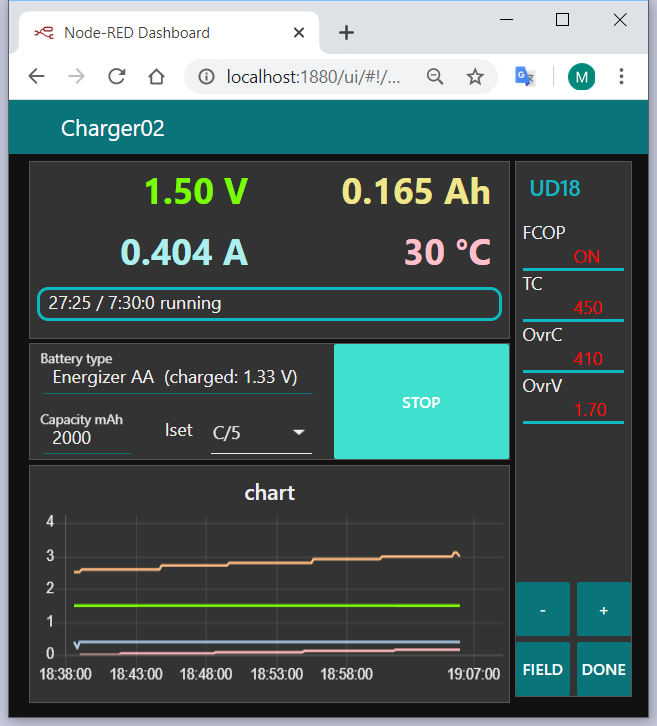Image resolution: width=657 pixels, height=726 pixels.
Task: Click the DONE button
Action: [x=604, y=669]
